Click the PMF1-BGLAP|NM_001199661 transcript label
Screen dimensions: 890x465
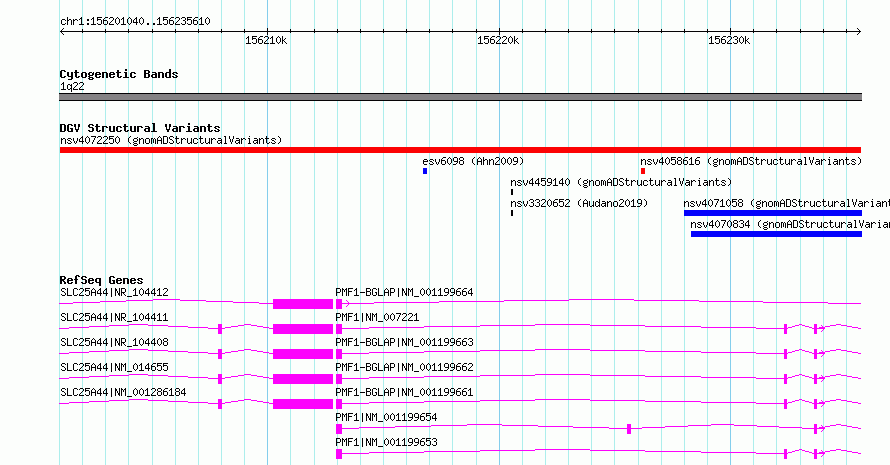click(404, 392)
